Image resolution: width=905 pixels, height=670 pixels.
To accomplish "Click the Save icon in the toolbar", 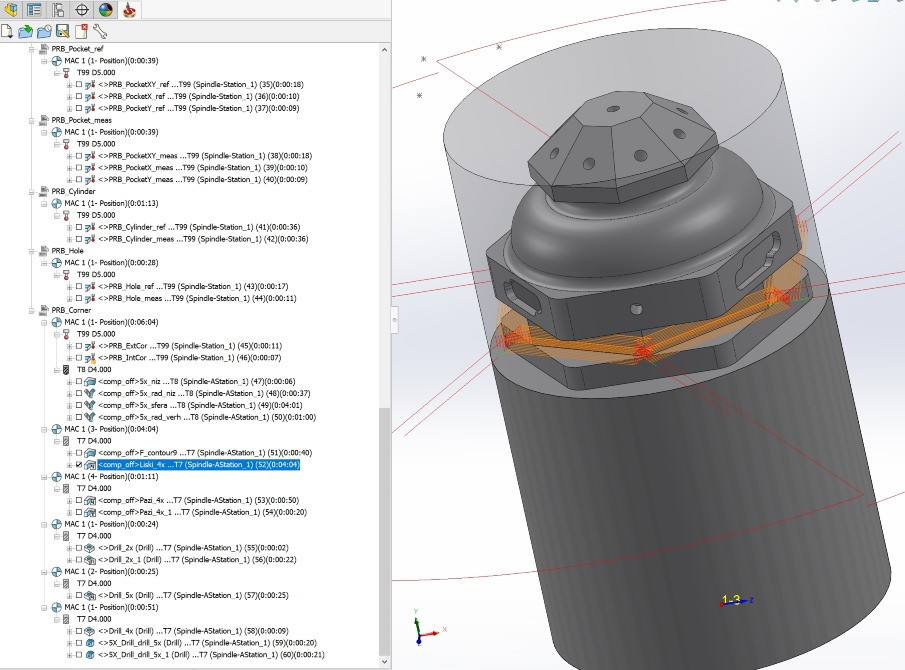I will coord(63,31).
